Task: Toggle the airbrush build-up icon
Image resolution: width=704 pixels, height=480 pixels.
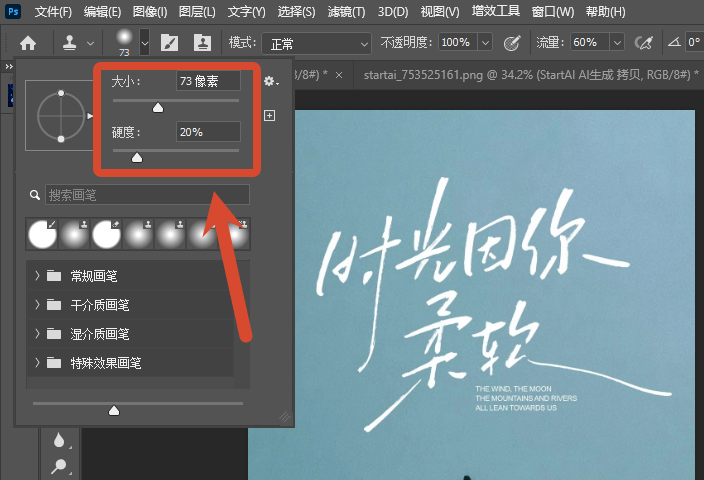Action: click(x=643, y=43)
